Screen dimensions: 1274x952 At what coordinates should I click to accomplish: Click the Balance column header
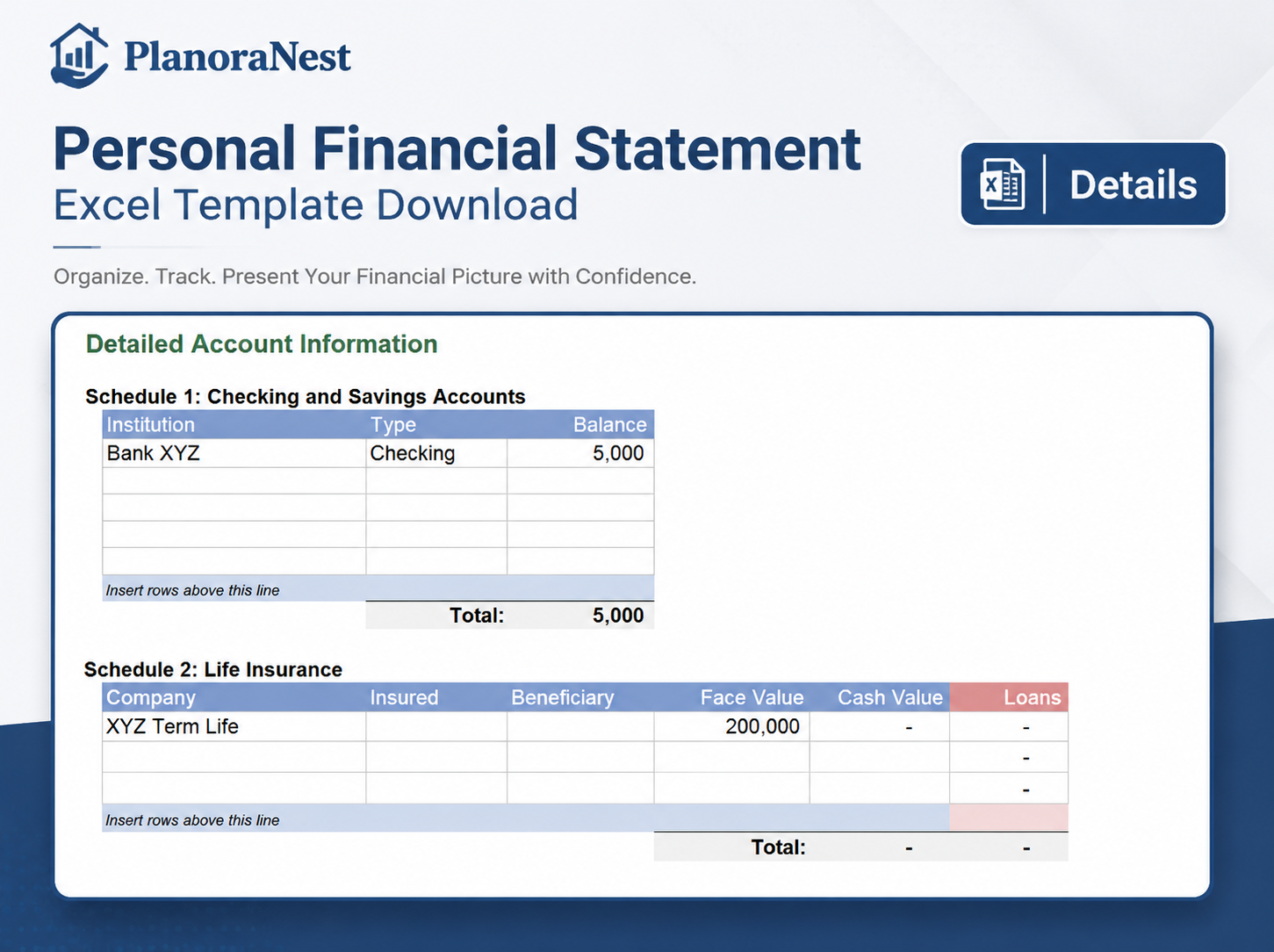580,425
